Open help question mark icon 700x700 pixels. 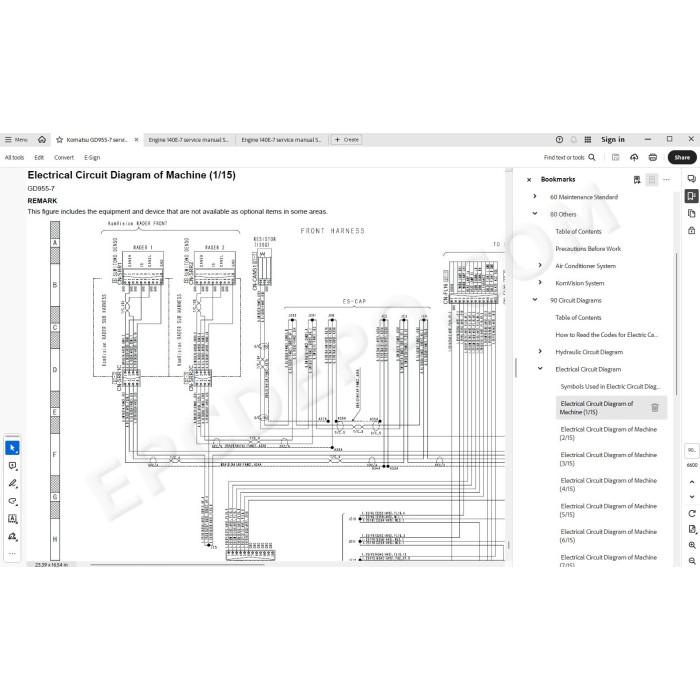click(559, 140)
